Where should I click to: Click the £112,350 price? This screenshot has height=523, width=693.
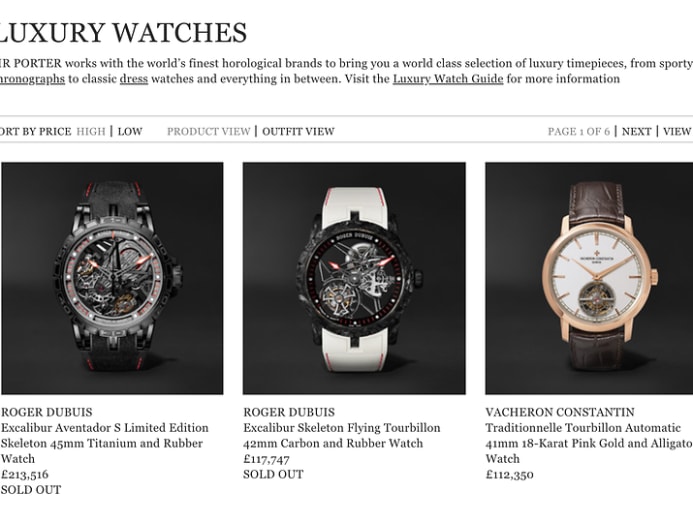pyautogui.click(x=510, y=474)
